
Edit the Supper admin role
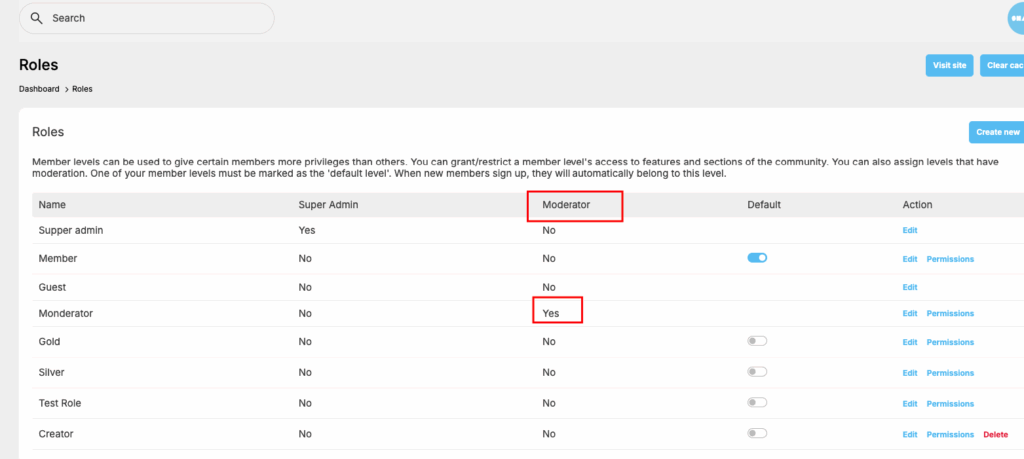909,230
